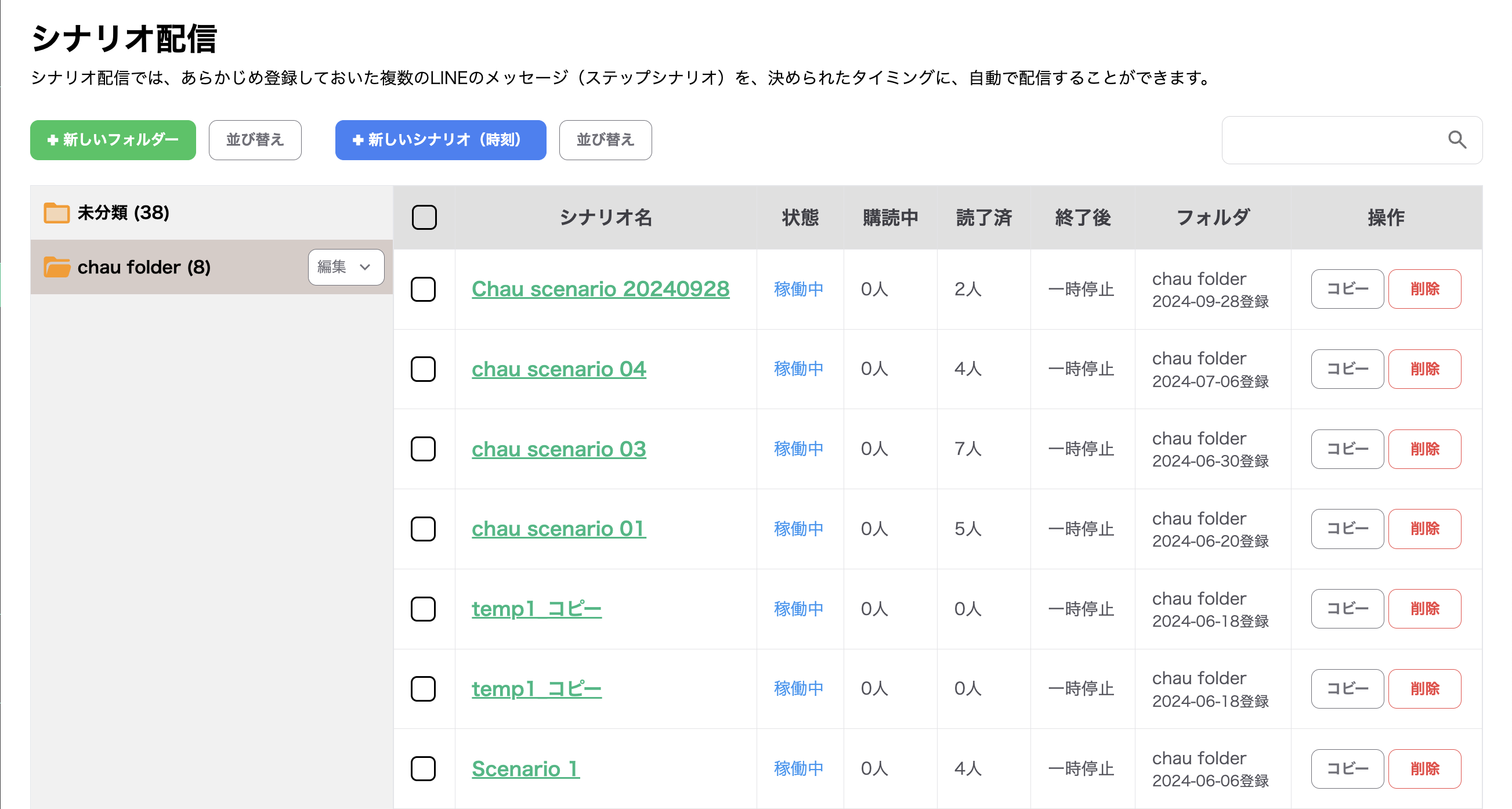Viewport: 1512px width, 809px height.
Task: Select the 未分類 (38) folder
Action: (211, 212)
